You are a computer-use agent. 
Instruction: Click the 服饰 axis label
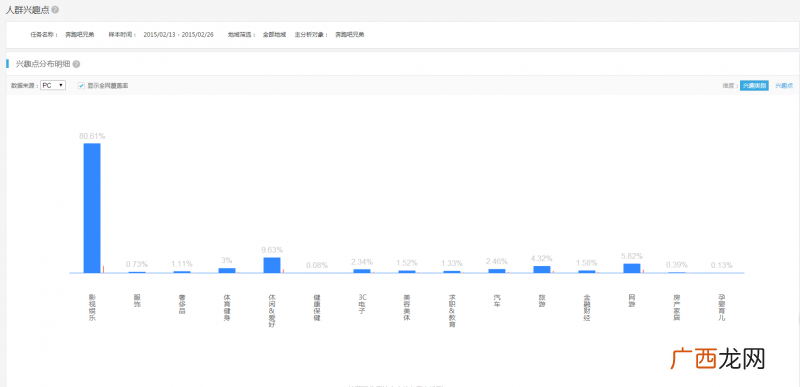[x=137, y=301]
